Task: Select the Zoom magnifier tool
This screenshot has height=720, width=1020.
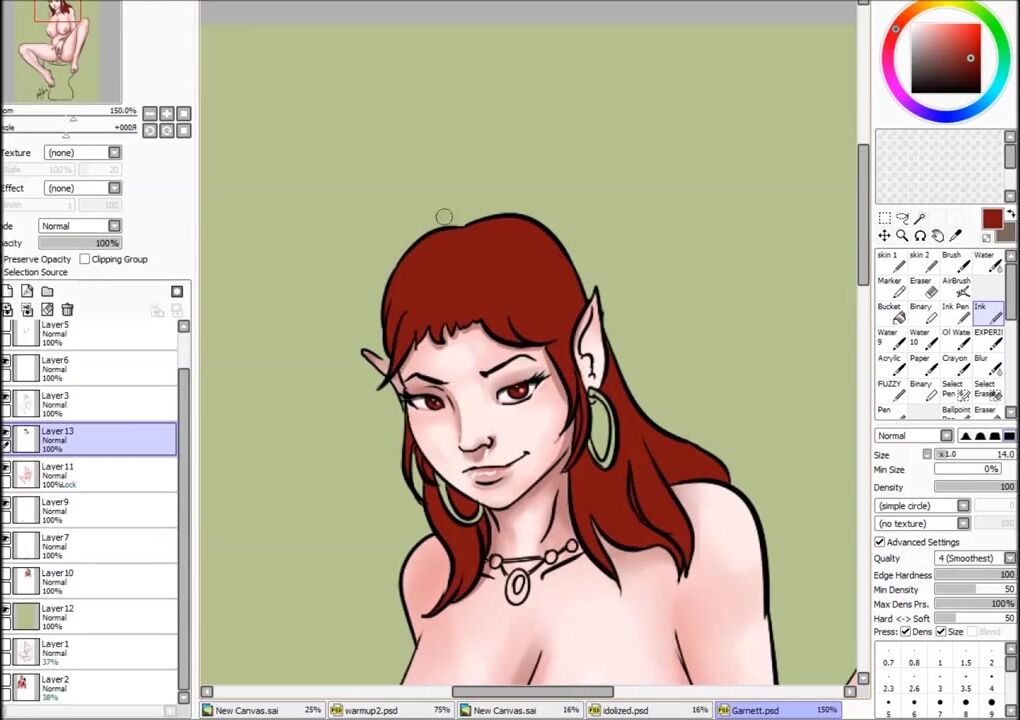Action: [902, 236]
